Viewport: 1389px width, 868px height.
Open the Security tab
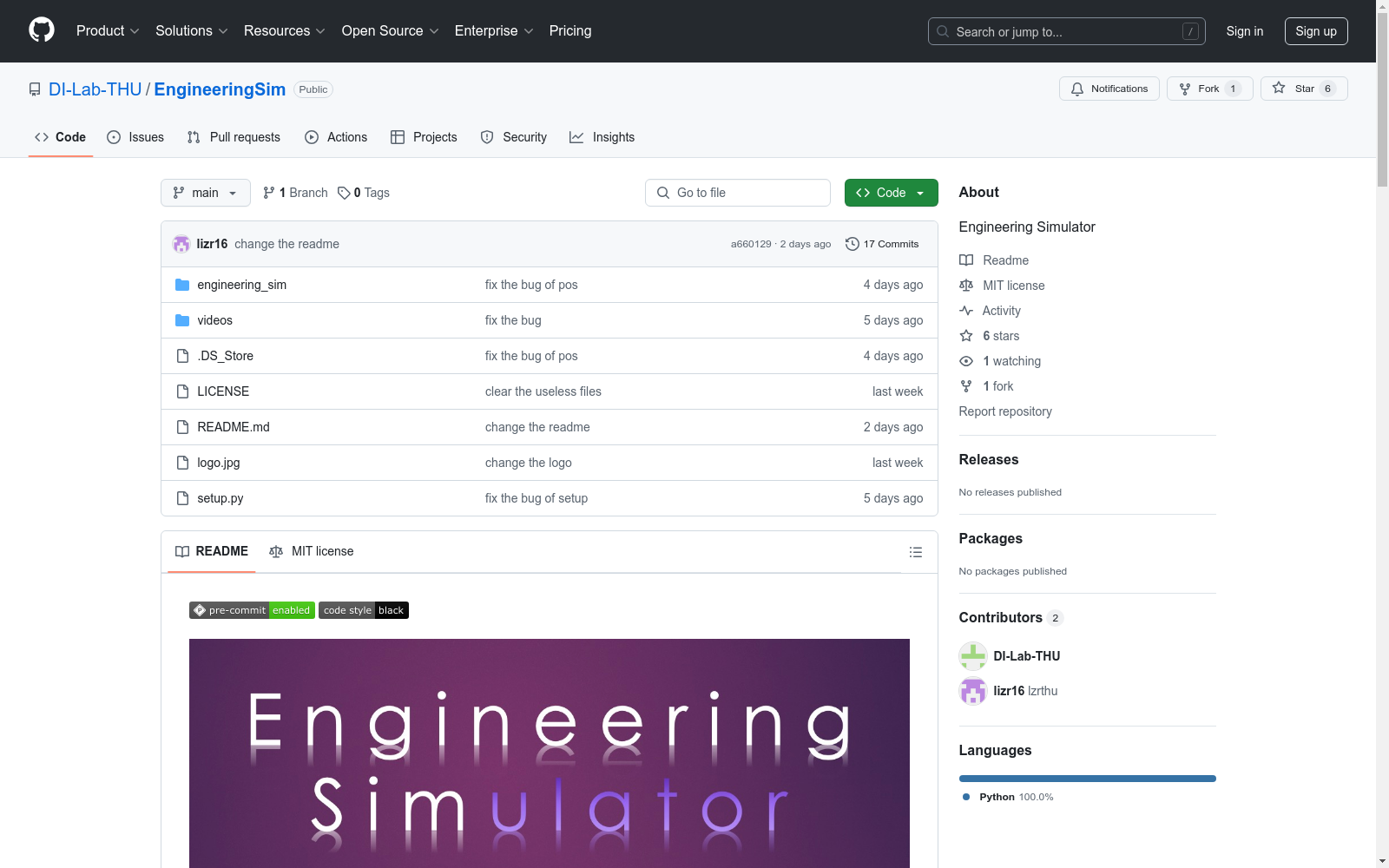(514, 137)
